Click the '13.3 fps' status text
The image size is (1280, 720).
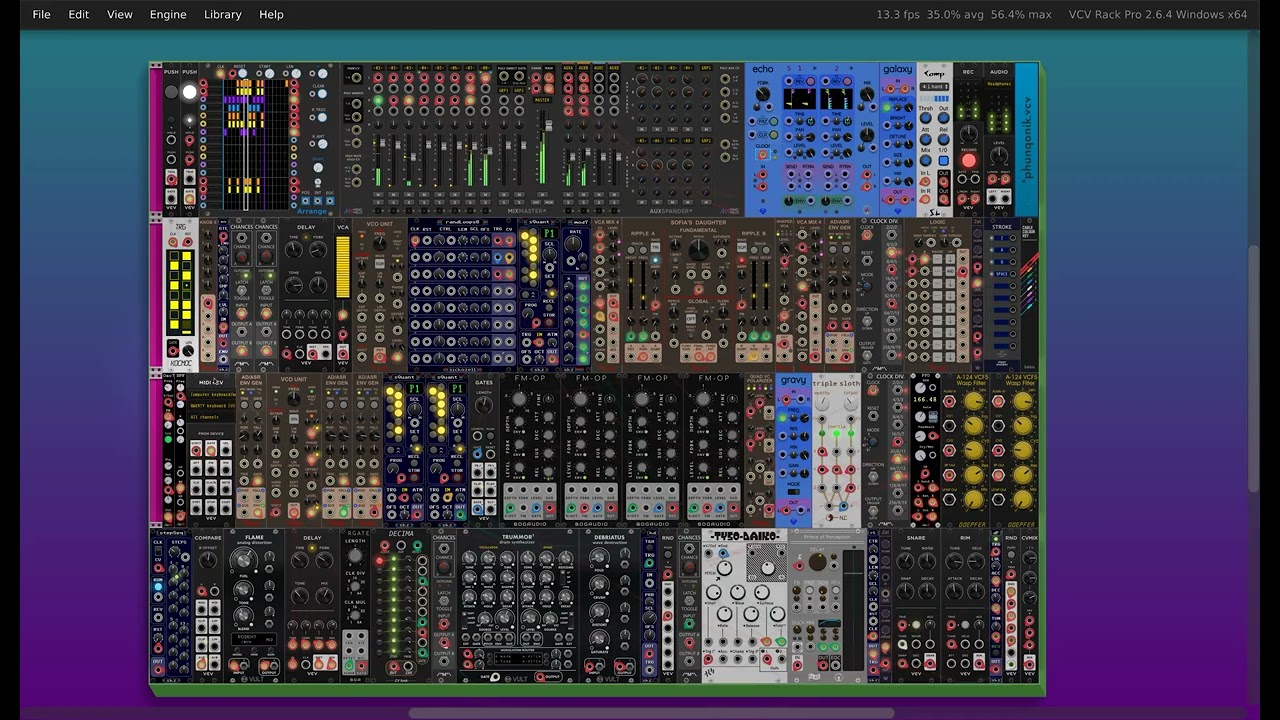coord(898,14)
